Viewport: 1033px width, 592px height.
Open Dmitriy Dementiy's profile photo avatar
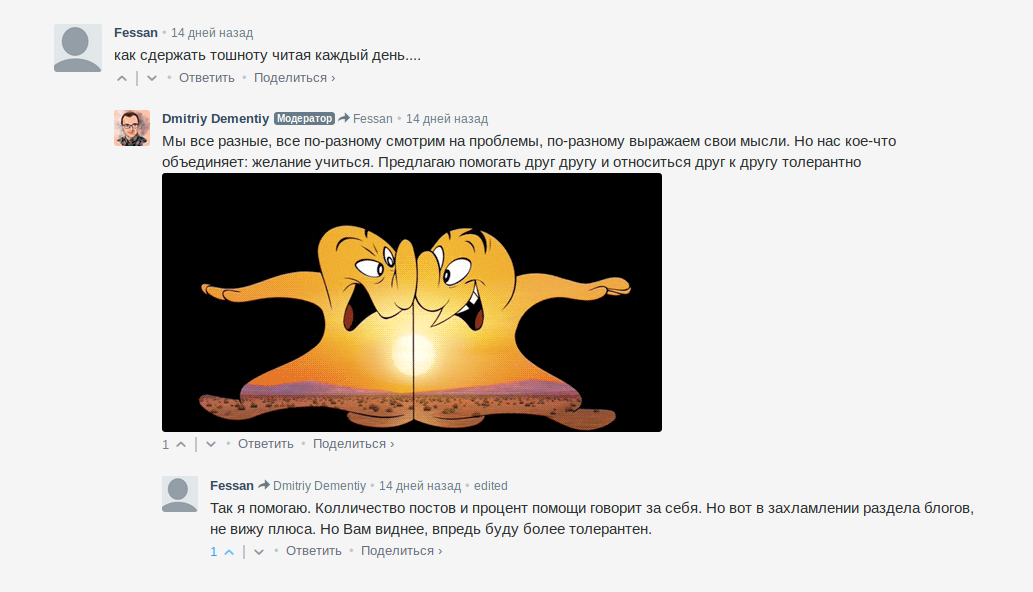pyautogui.click(x=132, y=128)
